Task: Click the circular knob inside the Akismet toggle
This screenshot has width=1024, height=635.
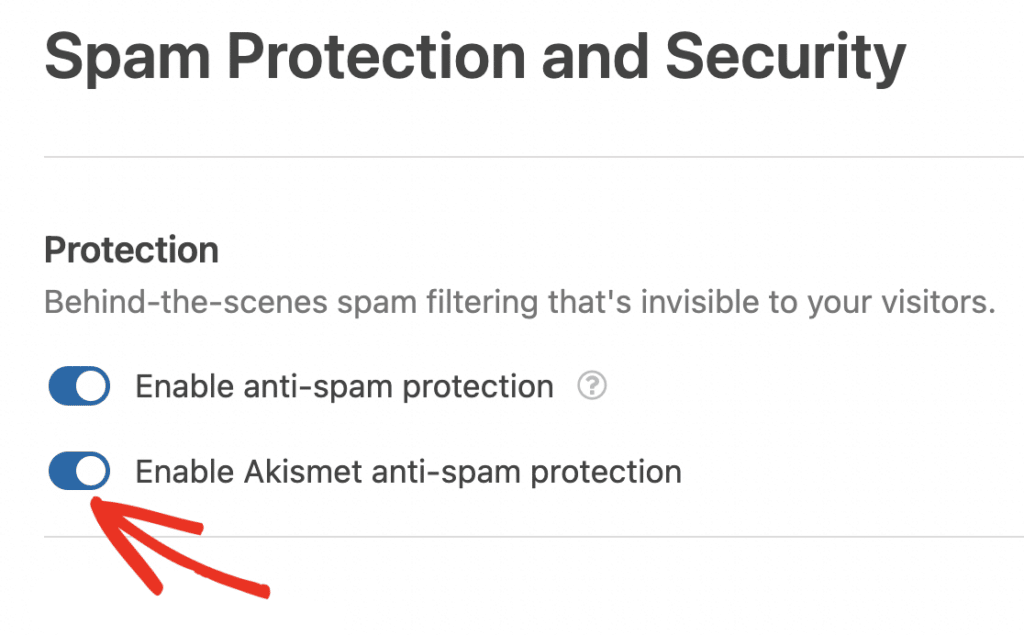Action: 90,470
